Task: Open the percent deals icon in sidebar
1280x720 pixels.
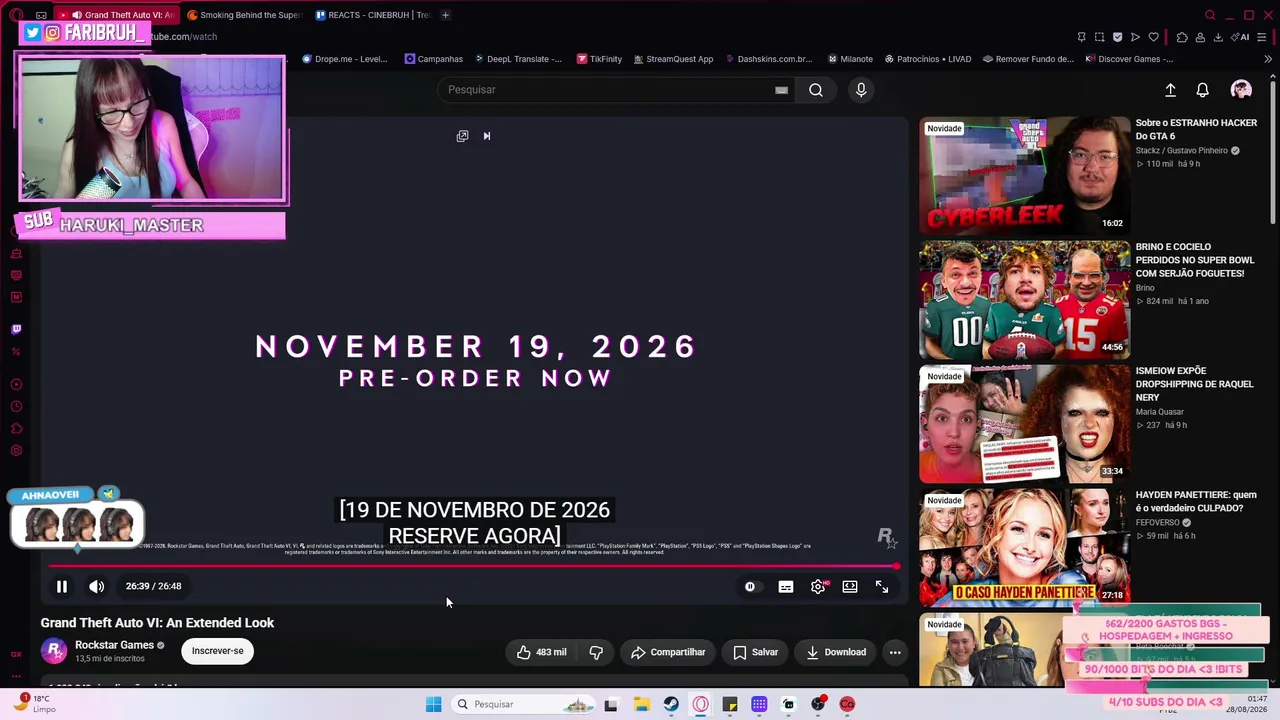Action: click(x=16, y=351)
